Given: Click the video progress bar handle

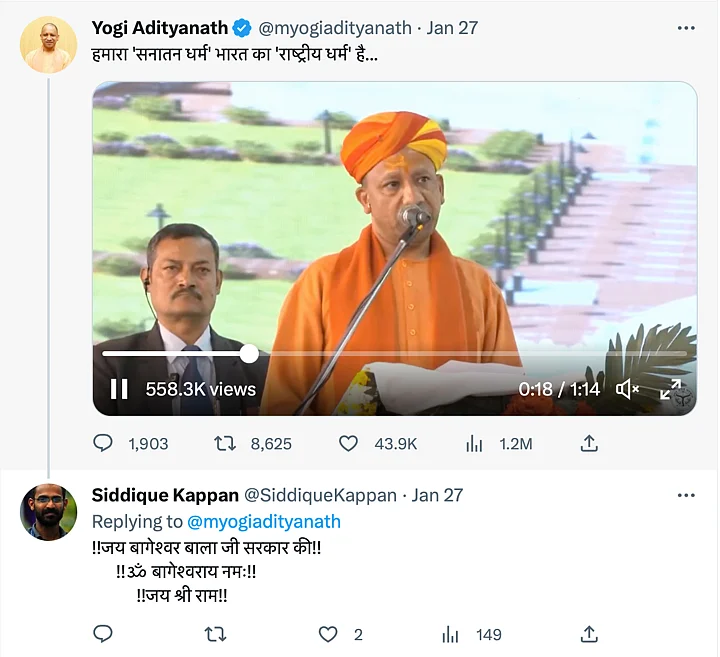Looking at the screenshot, I should pyautogui.click(x=249, y=353).
